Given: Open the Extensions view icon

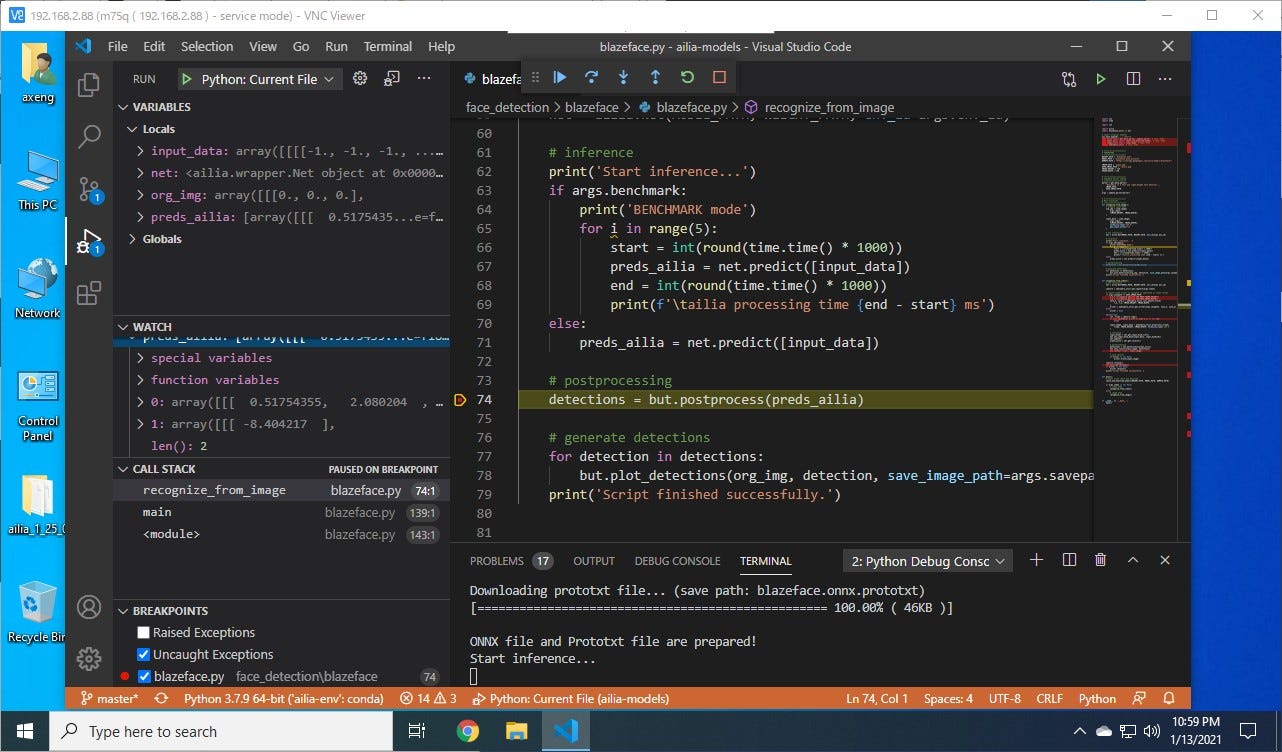Looking at the screenshot, I should point(88,293).
